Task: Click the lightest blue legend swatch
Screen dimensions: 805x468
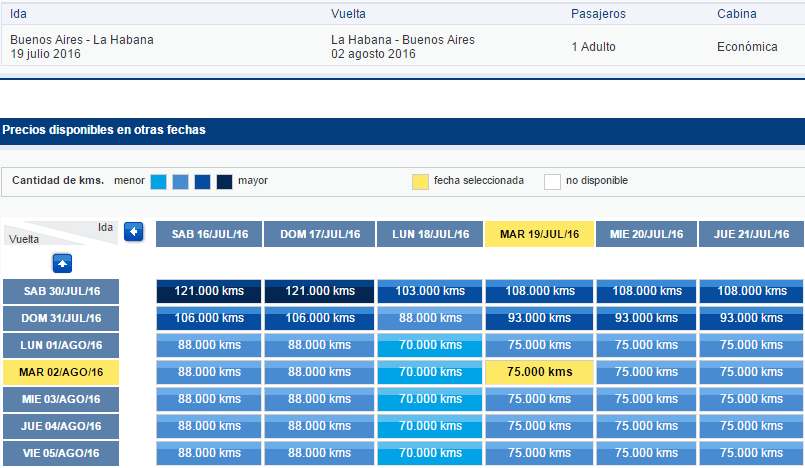Action: 158,182
